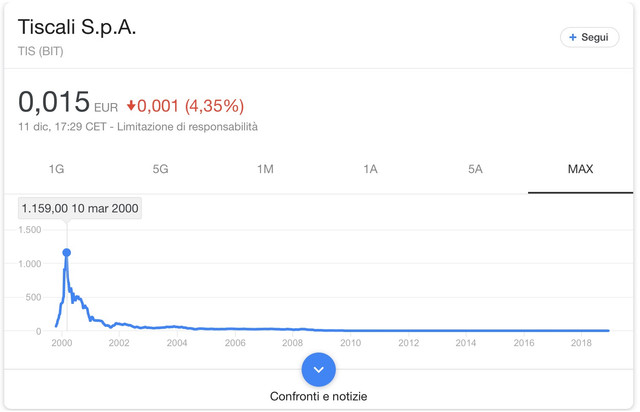The width and height of the screenshot is (640, 412).
Task: Follow Tiscali using the Segui button
Action: click(589, 37)
